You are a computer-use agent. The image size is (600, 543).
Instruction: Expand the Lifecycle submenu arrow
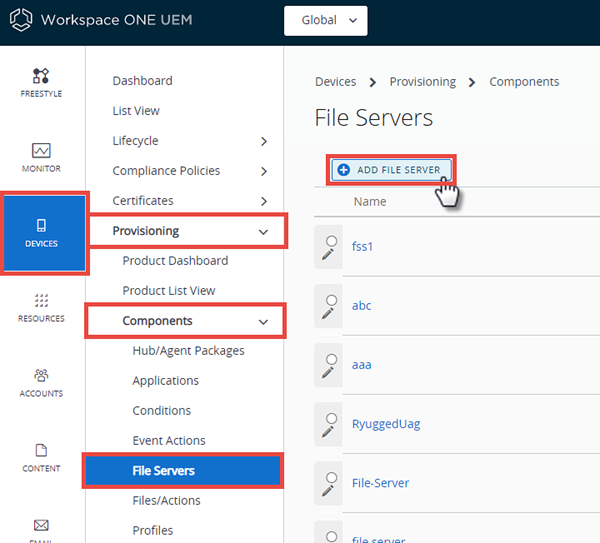pyautogui.click(x=264, y=141)
